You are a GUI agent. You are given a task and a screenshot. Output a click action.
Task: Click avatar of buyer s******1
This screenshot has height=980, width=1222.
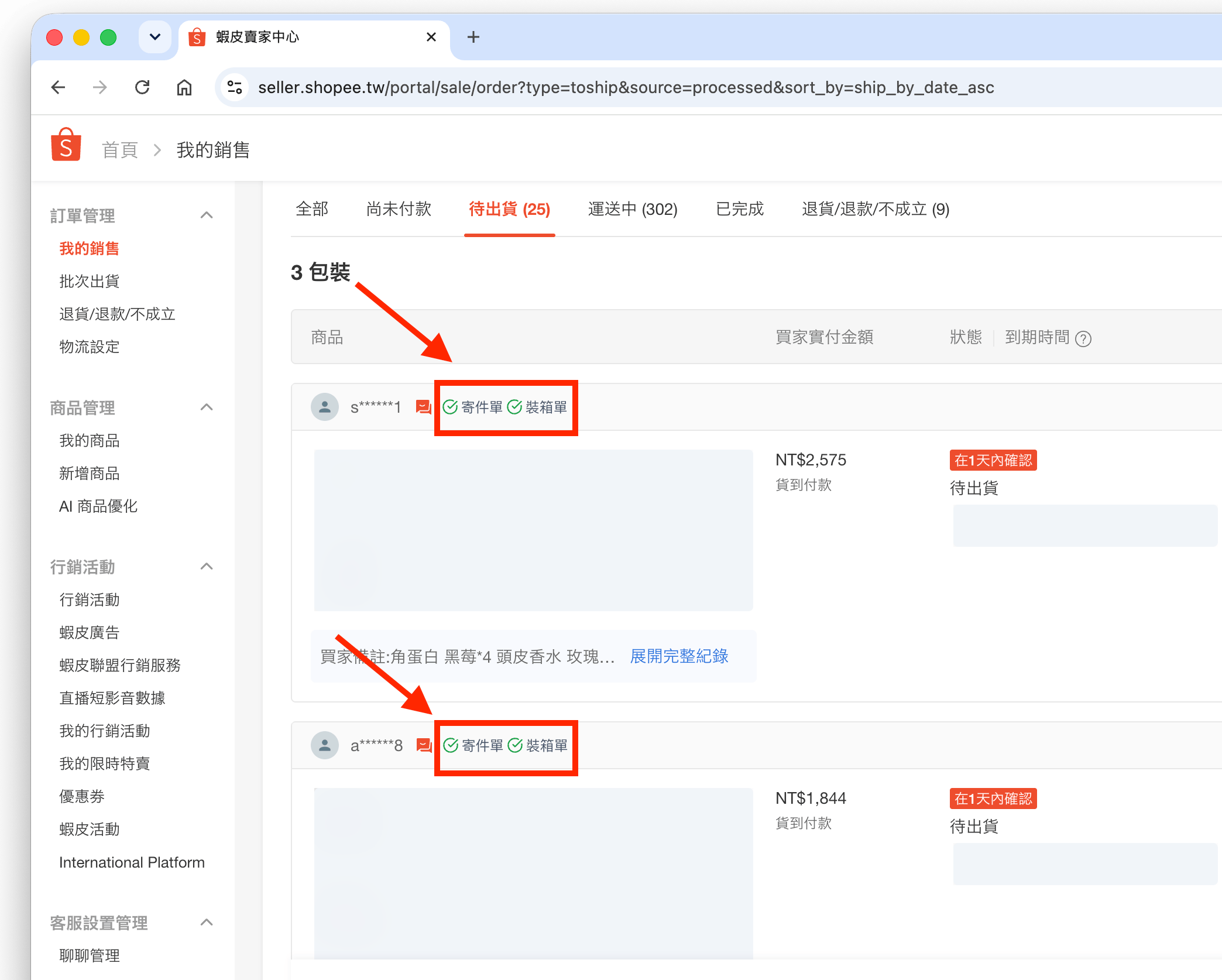point(325,407)
